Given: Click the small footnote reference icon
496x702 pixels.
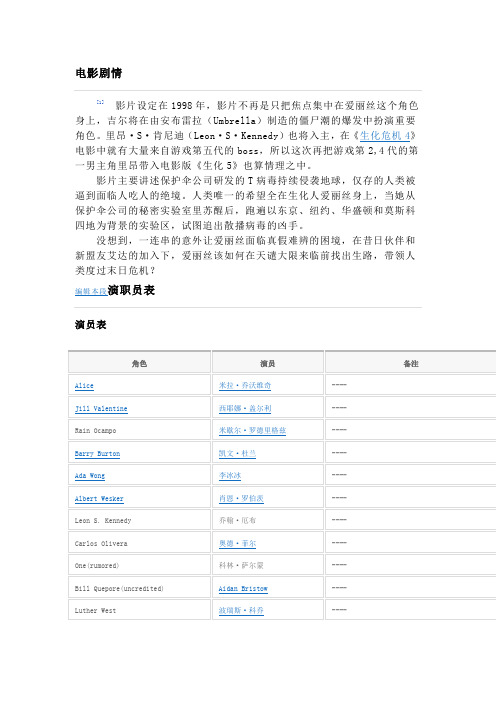Looking at the screenshot, I should [x=100, y=102].
